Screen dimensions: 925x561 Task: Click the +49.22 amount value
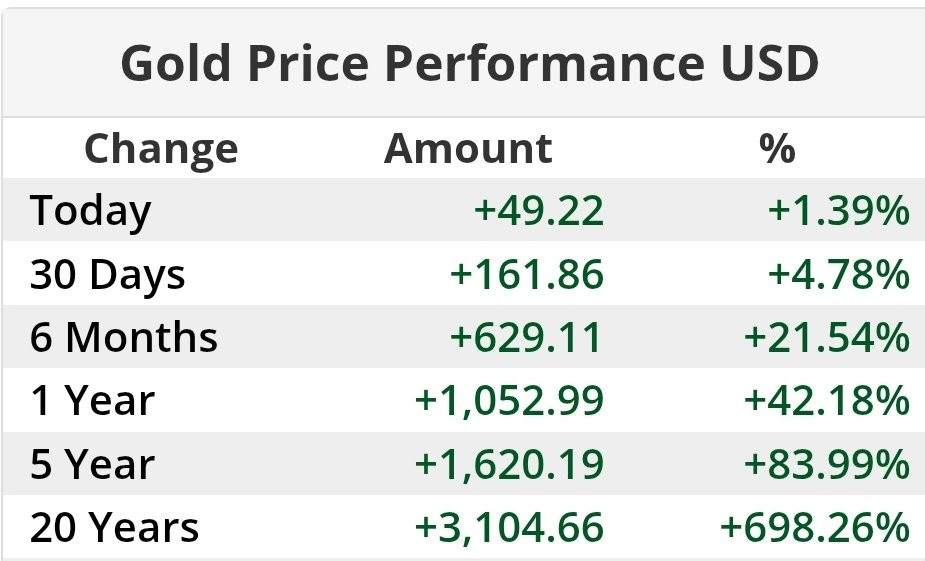click(539, 211)
